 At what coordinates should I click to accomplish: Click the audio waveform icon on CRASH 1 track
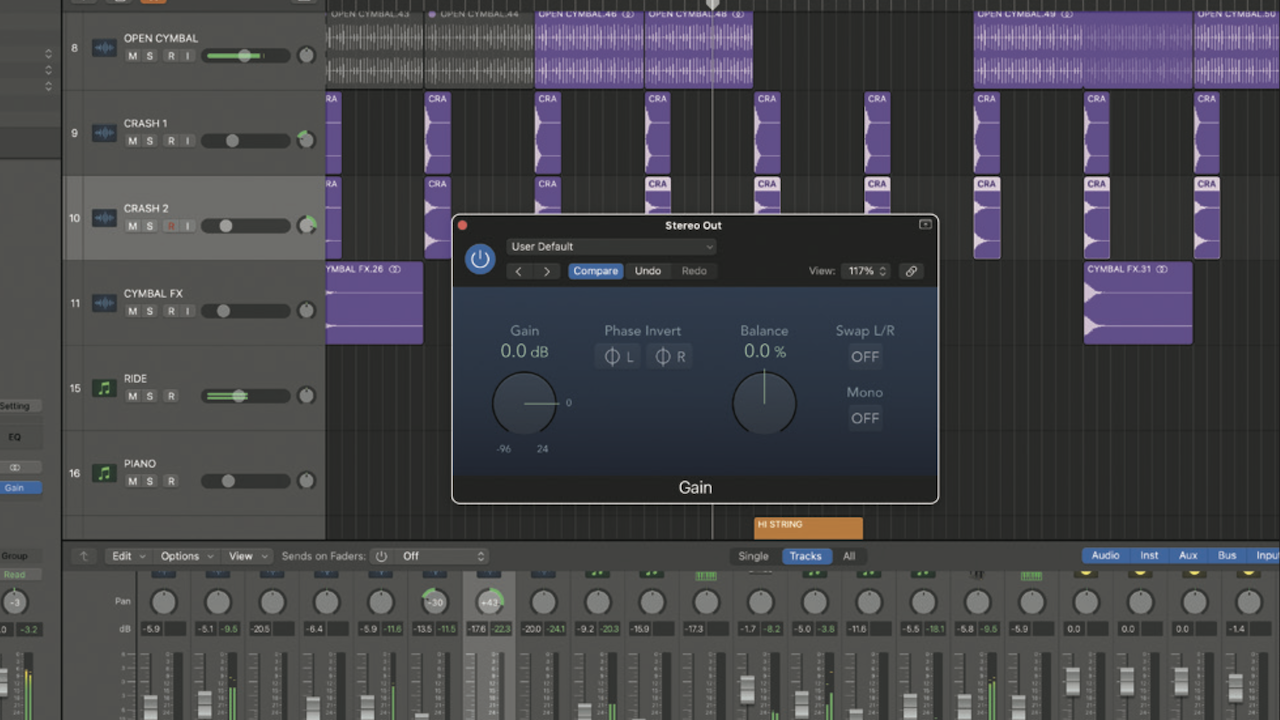[x=104, y=132]
